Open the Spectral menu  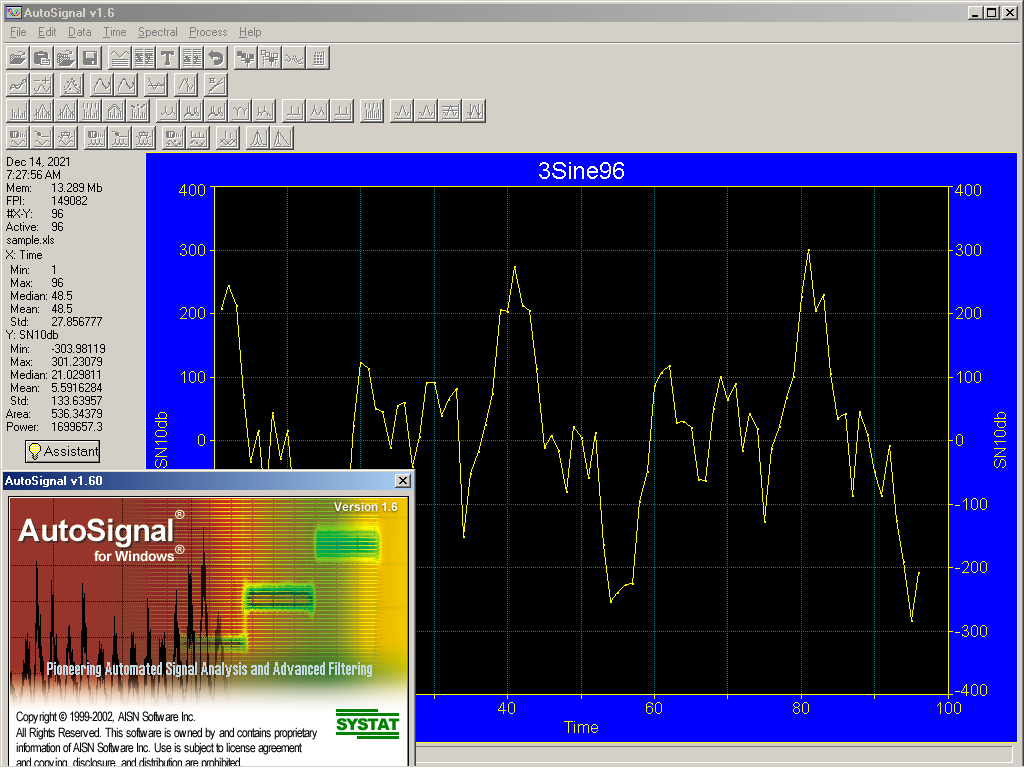point(157,32)
